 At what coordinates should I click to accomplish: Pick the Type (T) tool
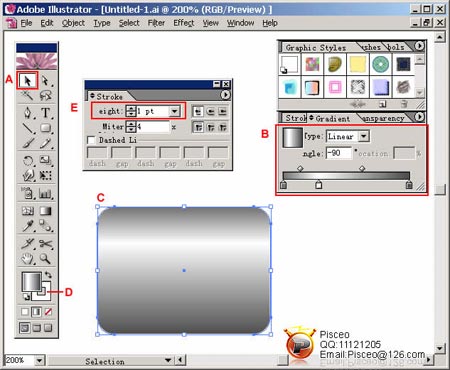coord(46,113)
